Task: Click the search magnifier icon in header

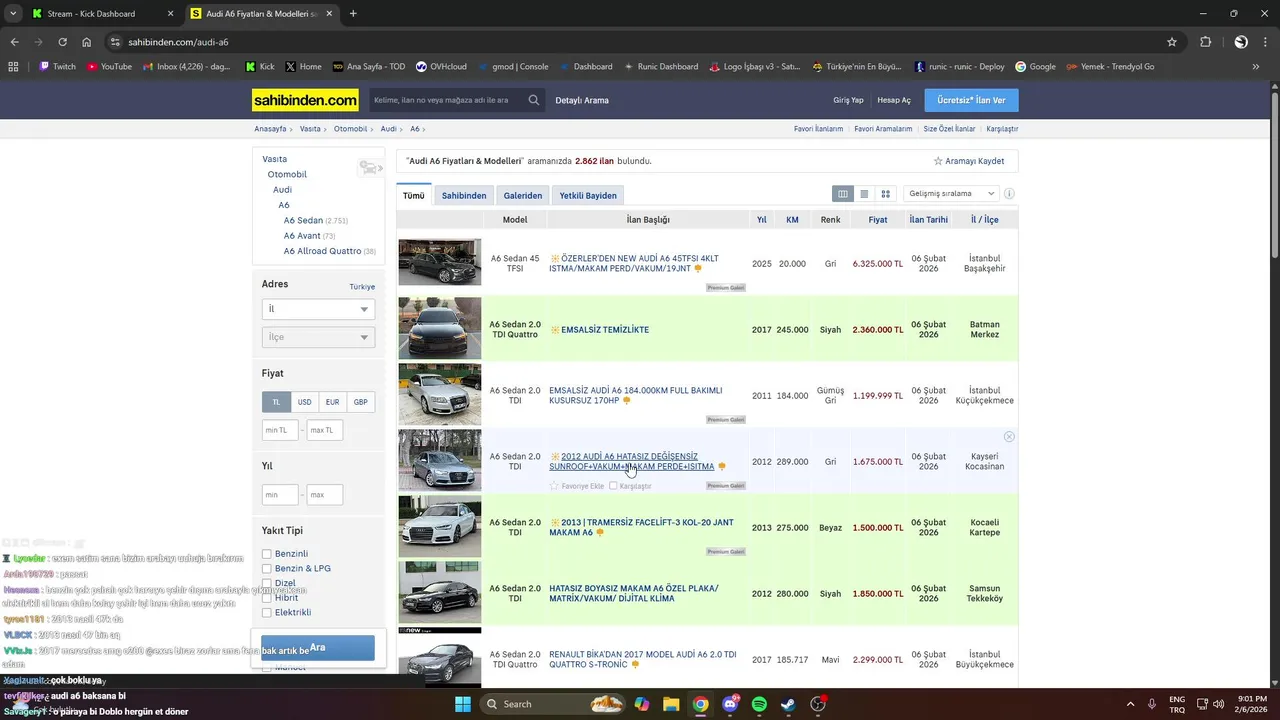Action: click(x=534, y=100)
